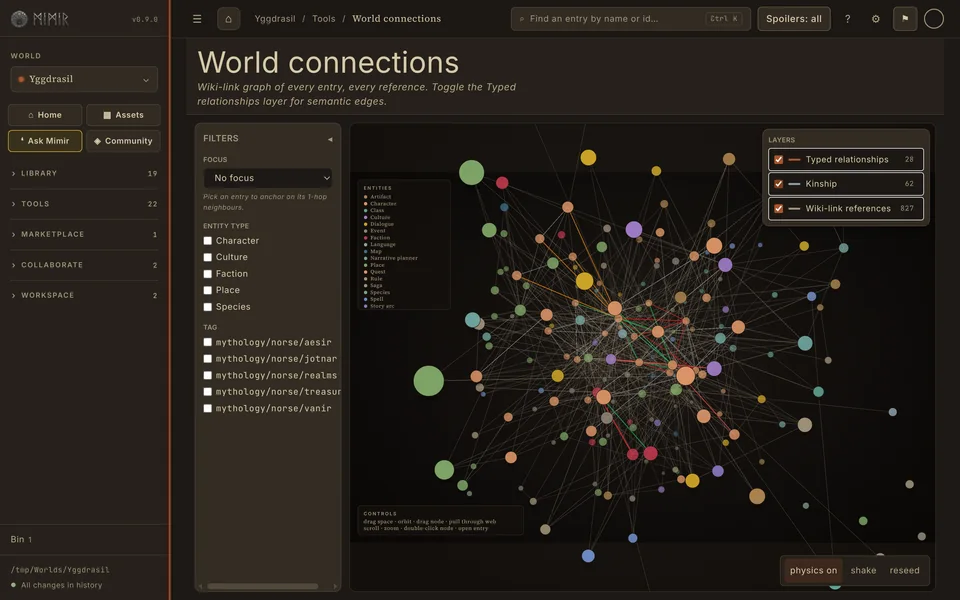Screen dimensions: 960x600
Task: Go to home via top bar icon
Action: tap(228, 19)
